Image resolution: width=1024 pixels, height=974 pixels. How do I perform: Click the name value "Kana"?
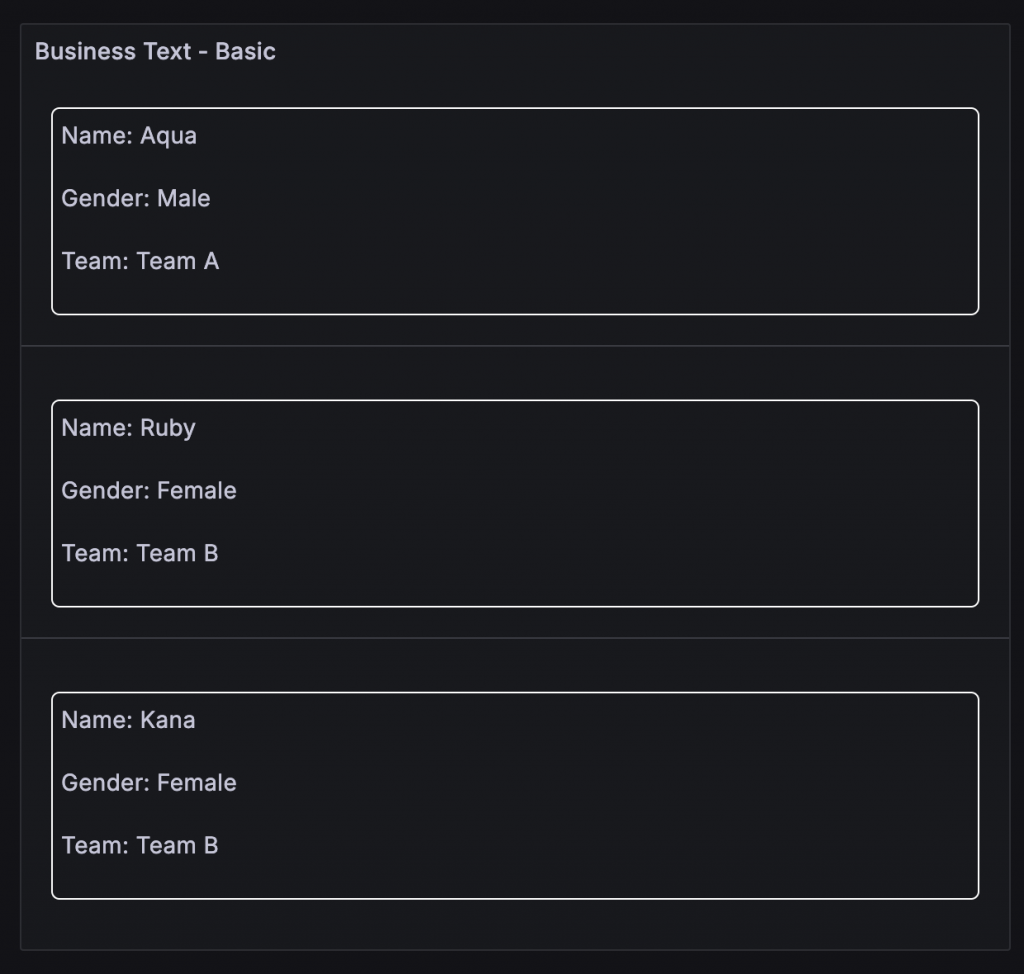click(x=167, y=720)
